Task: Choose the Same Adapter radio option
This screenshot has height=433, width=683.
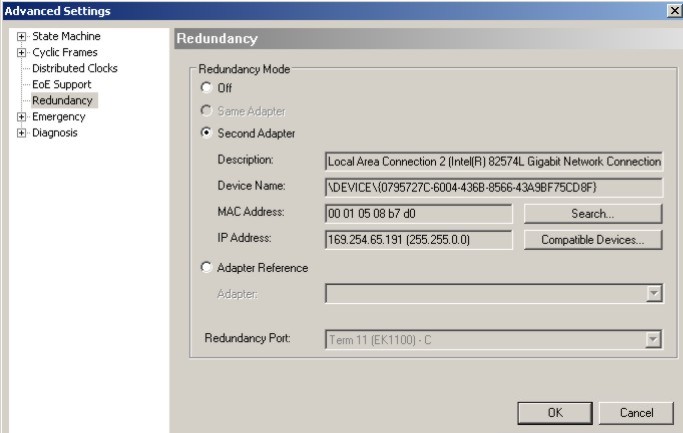Action: pos(206,110)
